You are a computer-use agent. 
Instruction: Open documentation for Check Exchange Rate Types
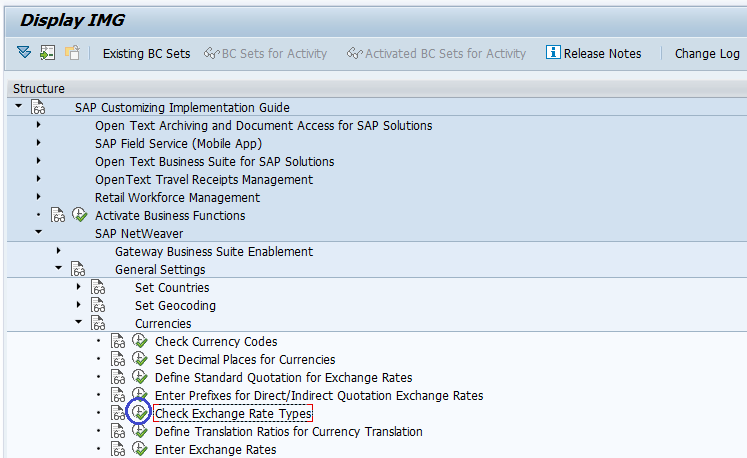click(118, 413)
